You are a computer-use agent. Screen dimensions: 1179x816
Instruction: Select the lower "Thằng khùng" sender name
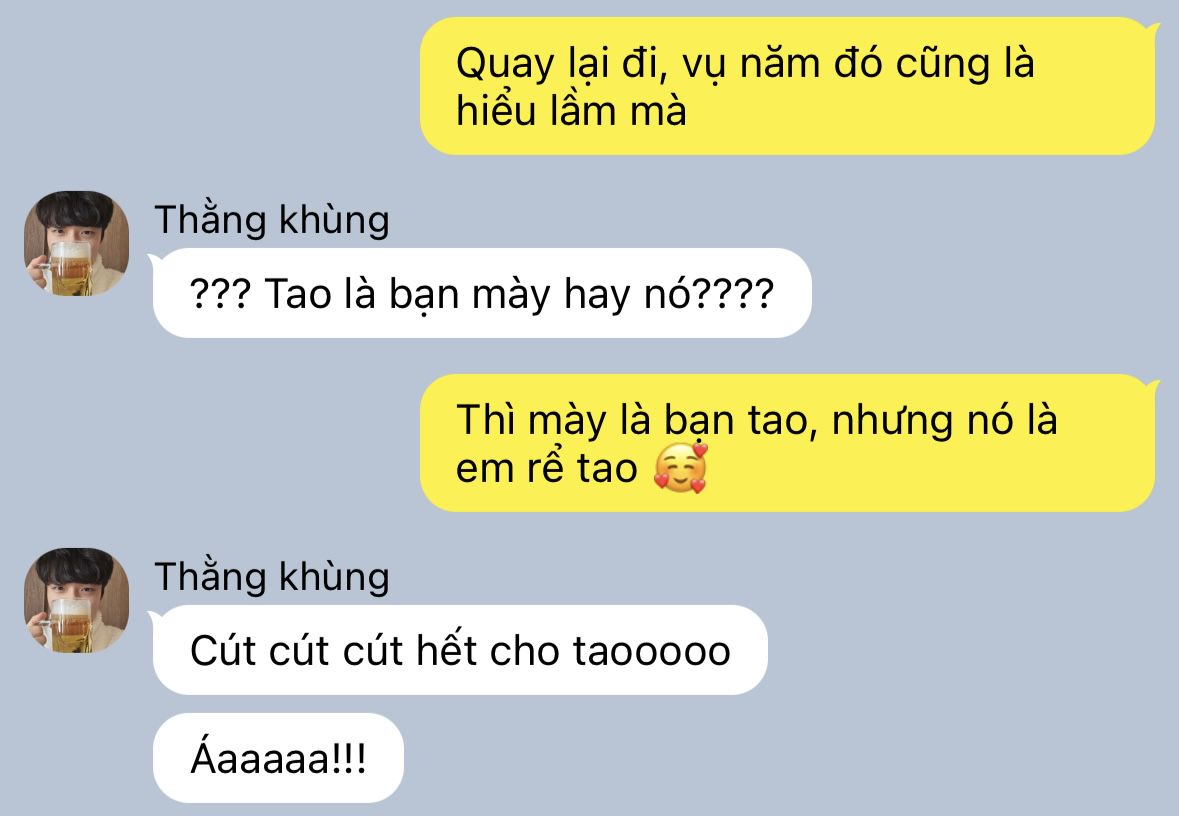272,578
